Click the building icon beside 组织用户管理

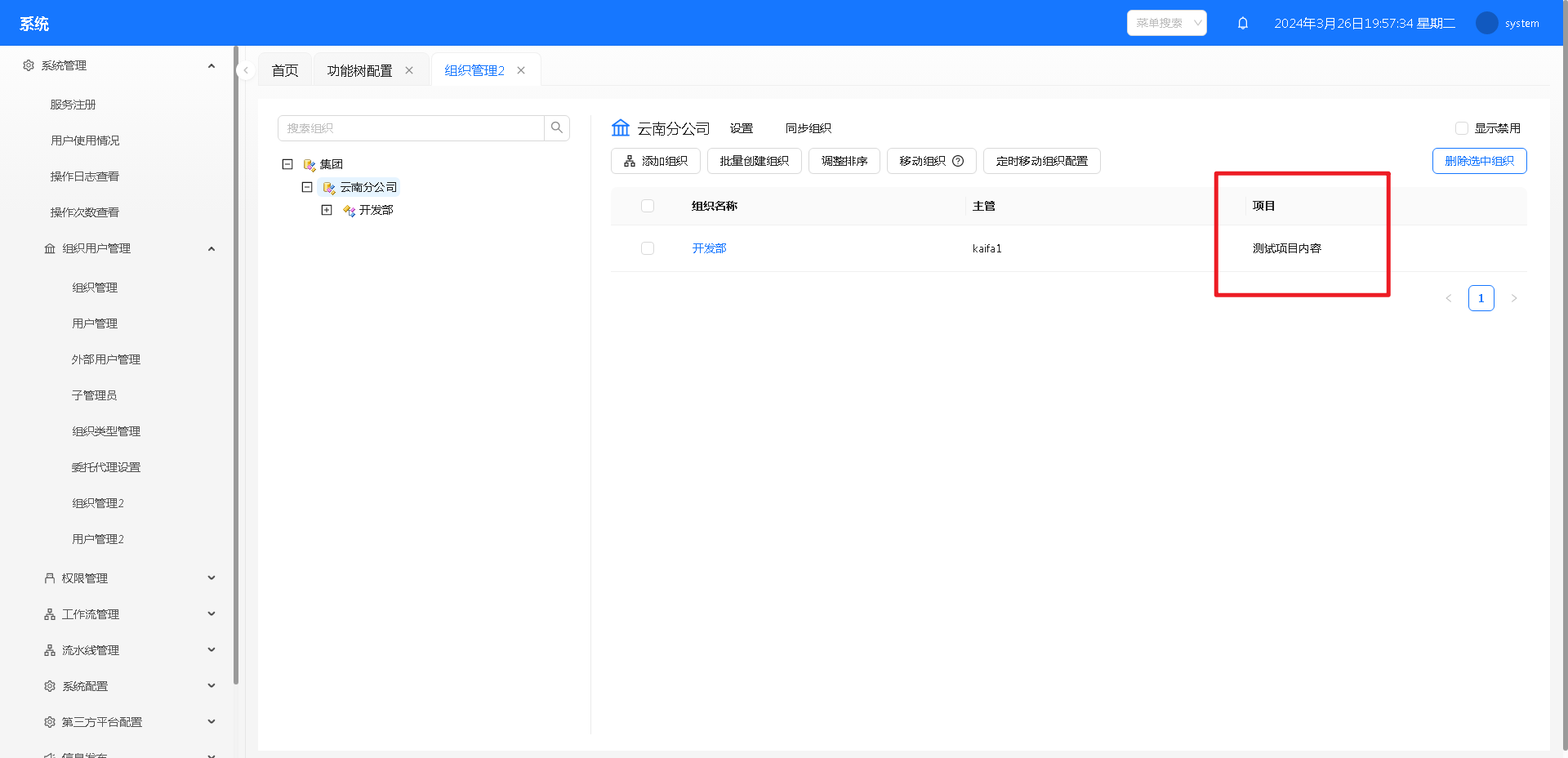(48, 248)
